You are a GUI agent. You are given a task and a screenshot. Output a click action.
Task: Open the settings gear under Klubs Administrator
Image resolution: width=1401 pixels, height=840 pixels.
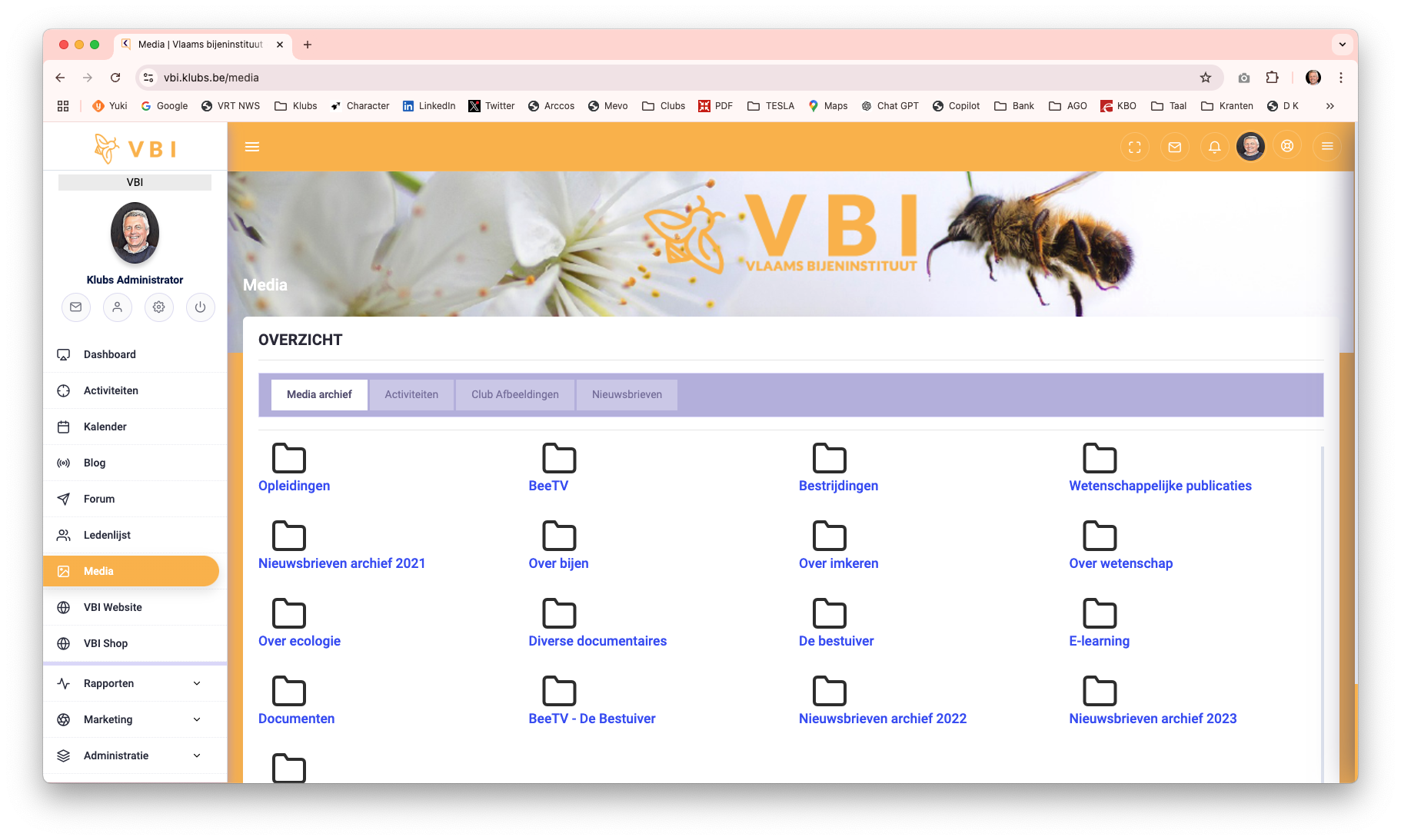coord(158,307)
